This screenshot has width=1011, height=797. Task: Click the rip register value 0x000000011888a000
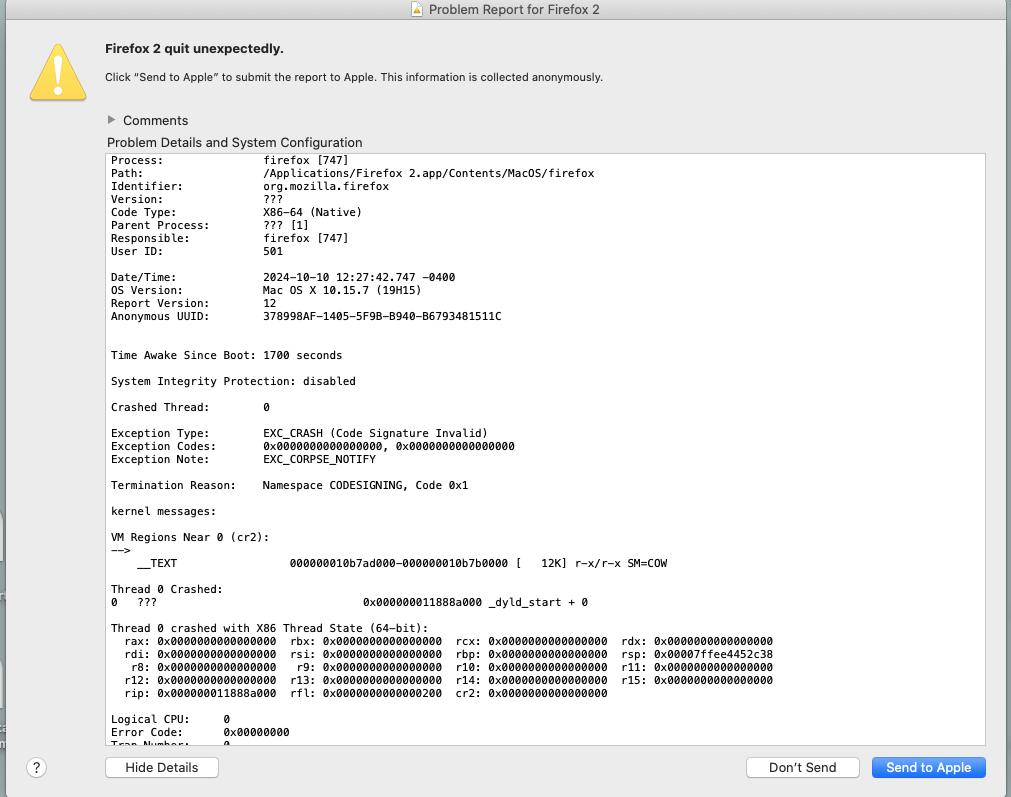(217, 693)
